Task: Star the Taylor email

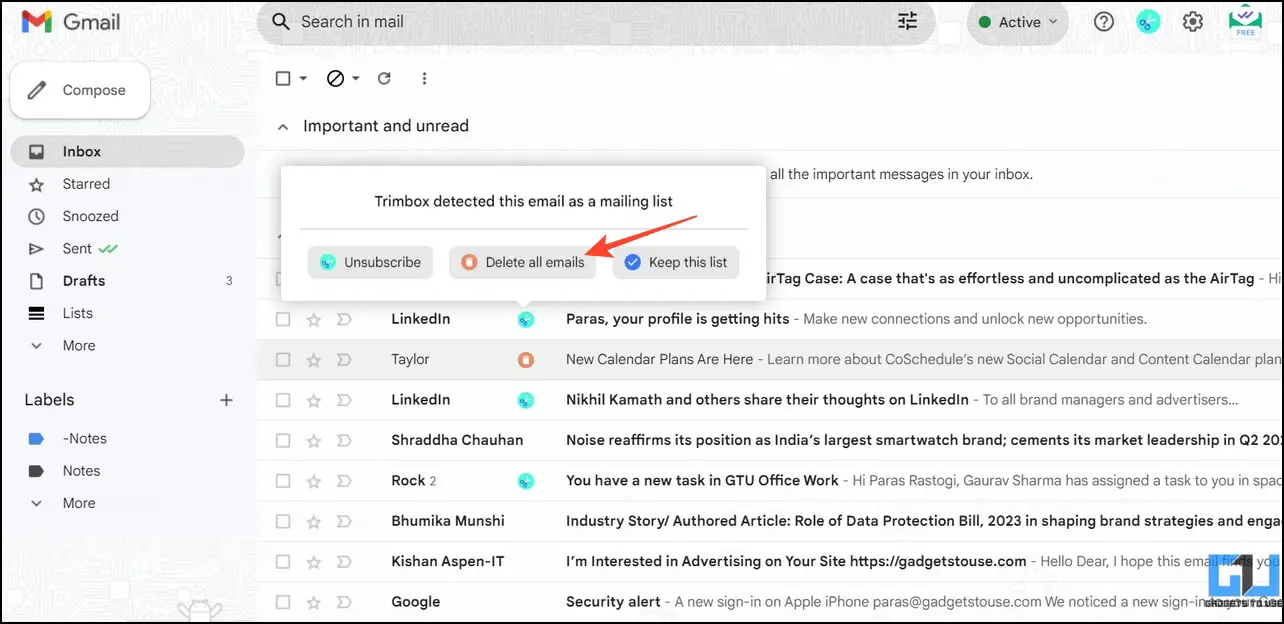Action: pos(314,360)
